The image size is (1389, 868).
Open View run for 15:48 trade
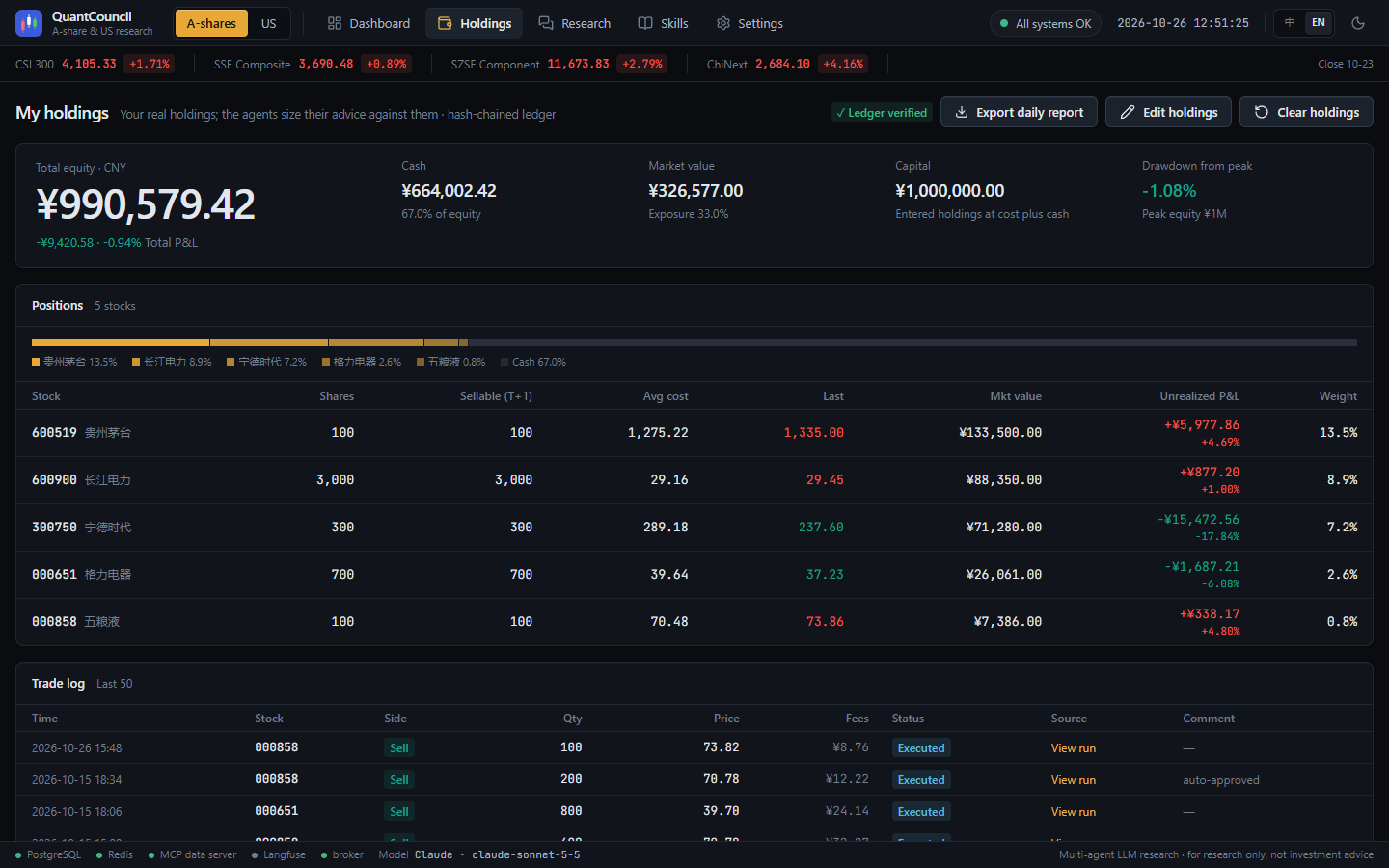[x=1074, y=748]
